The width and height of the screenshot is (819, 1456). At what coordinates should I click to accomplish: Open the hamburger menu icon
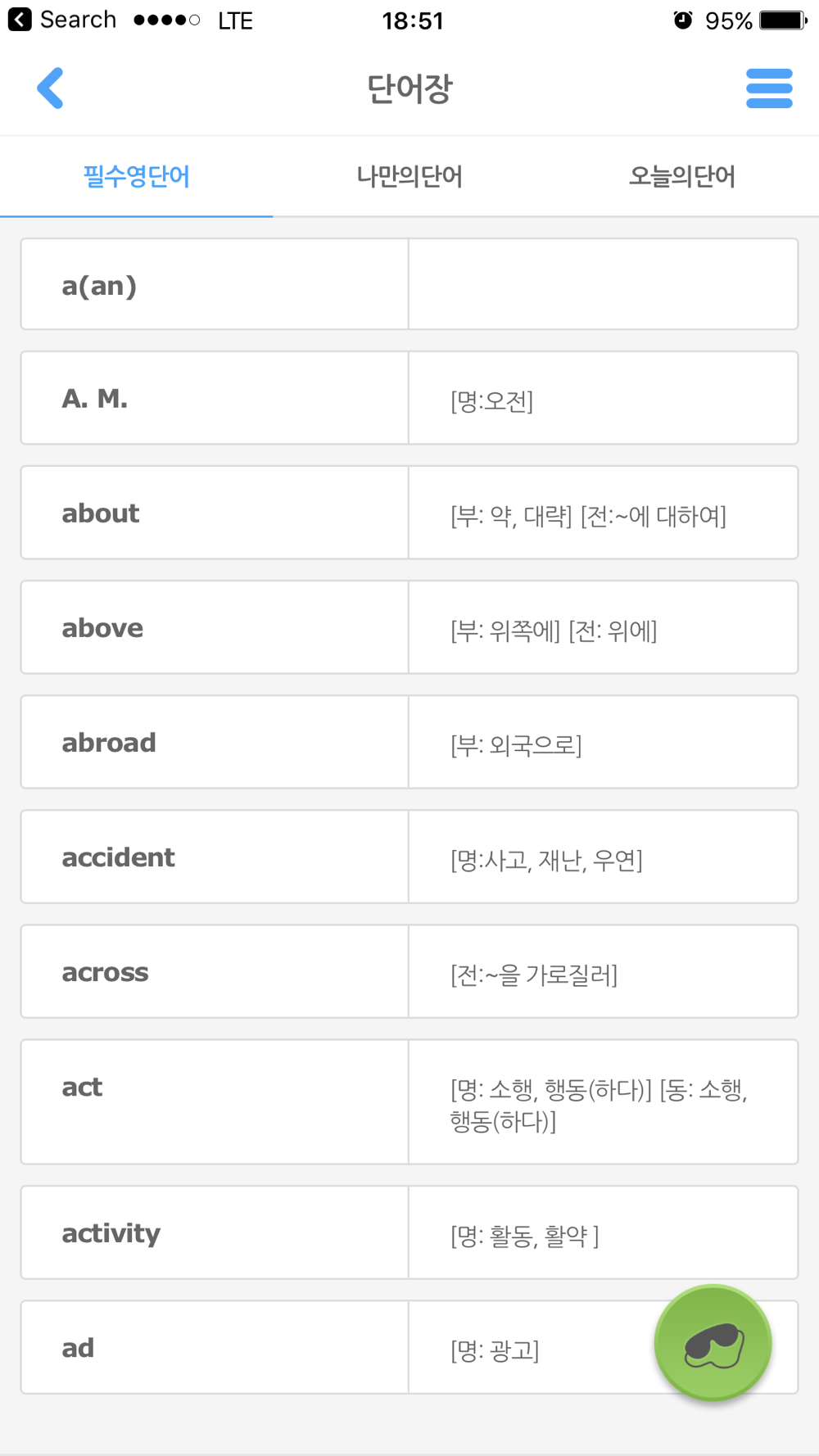click(769, 88)
